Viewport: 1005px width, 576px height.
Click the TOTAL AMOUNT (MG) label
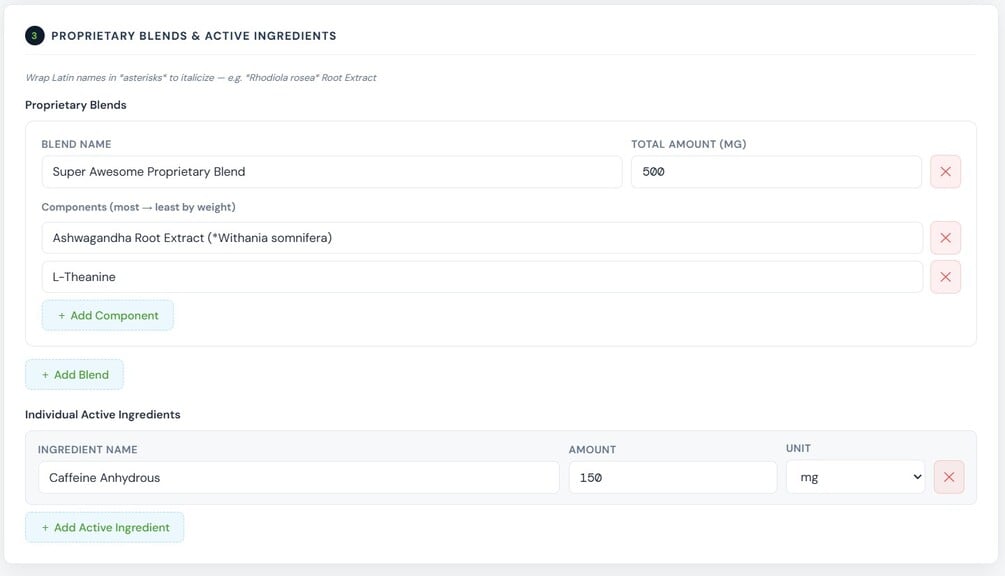(688, 144)
